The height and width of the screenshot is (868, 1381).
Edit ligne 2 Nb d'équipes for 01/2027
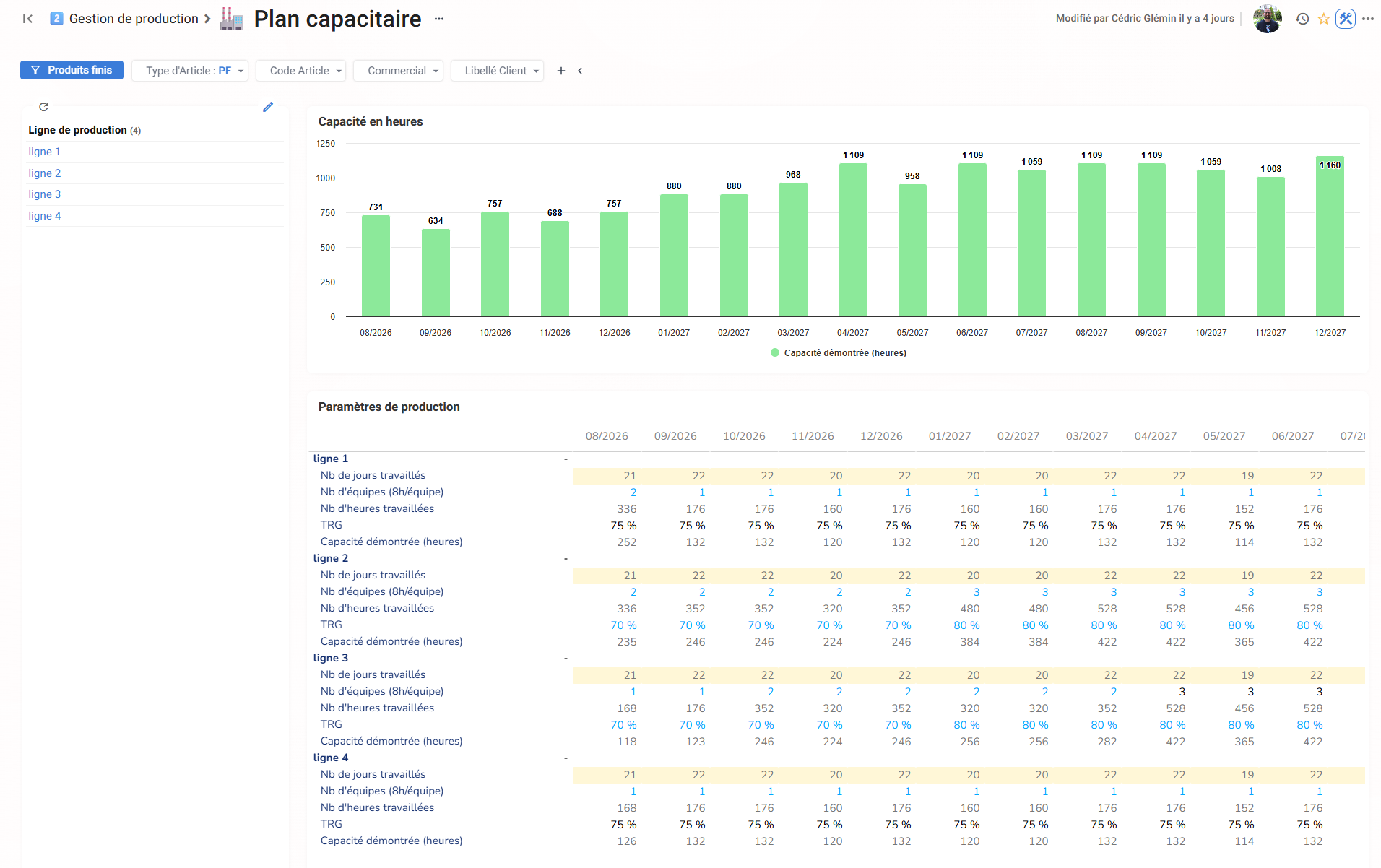(x=977, y=592)
